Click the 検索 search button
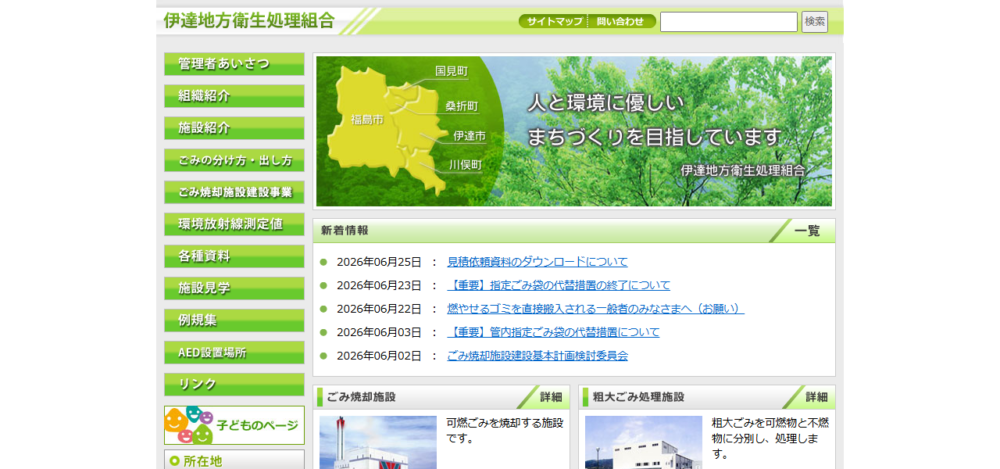The width and height of the screenshot is (1000, 469). tap(814, 22)
